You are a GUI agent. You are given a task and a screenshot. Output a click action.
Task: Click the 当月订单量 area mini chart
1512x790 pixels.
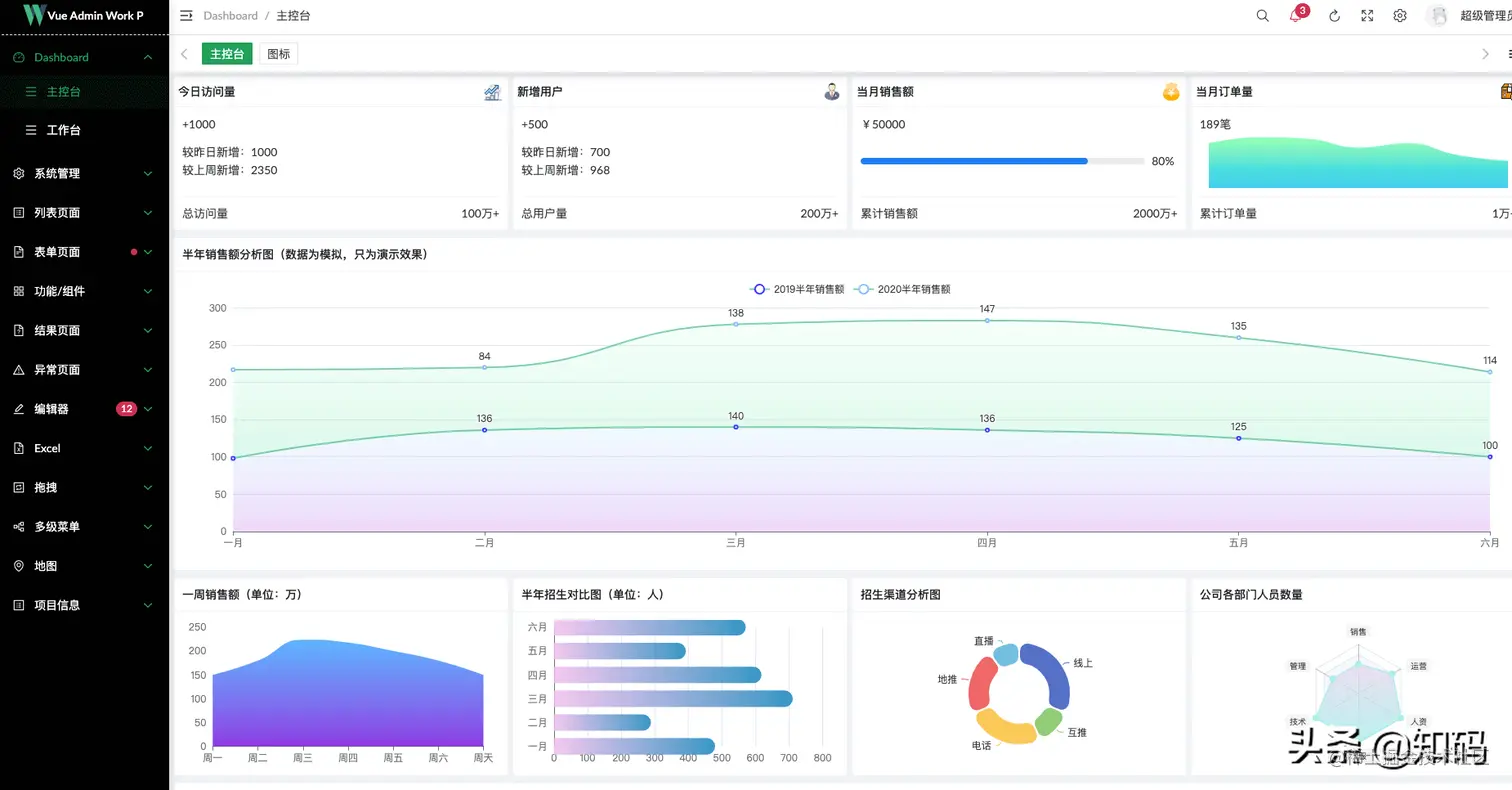point(1360,162)
